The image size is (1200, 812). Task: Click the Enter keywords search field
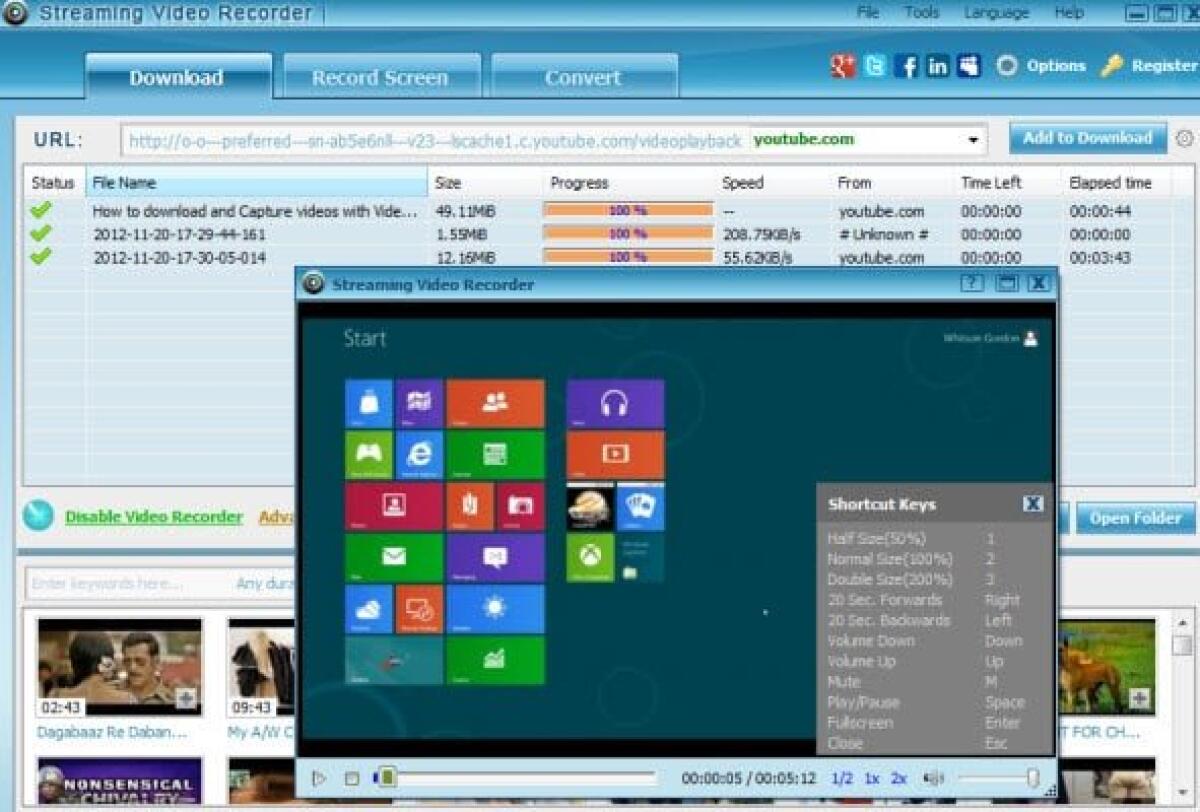click(x=100, y=583)
